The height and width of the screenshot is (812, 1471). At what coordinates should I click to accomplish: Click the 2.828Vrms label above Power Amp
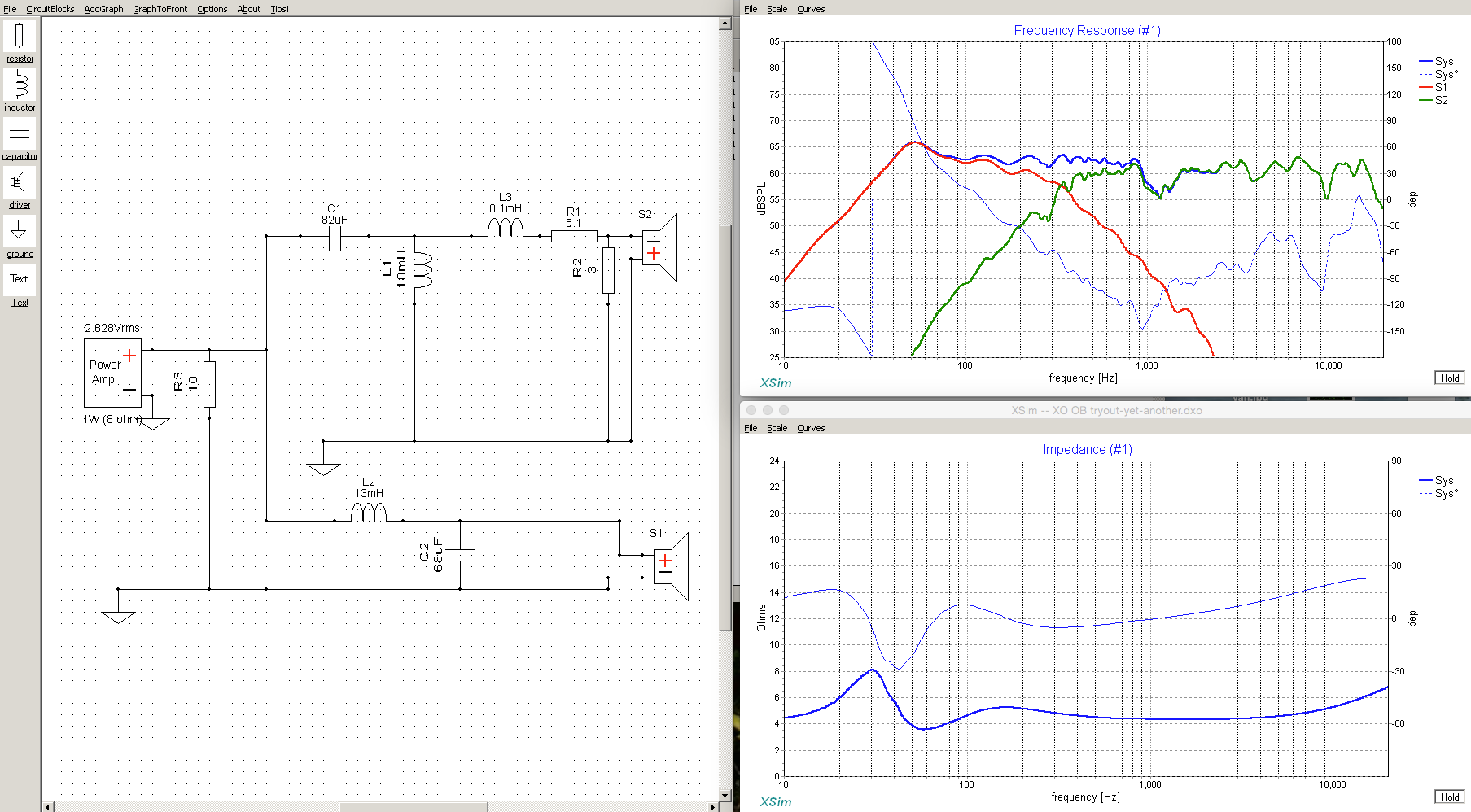112,328
